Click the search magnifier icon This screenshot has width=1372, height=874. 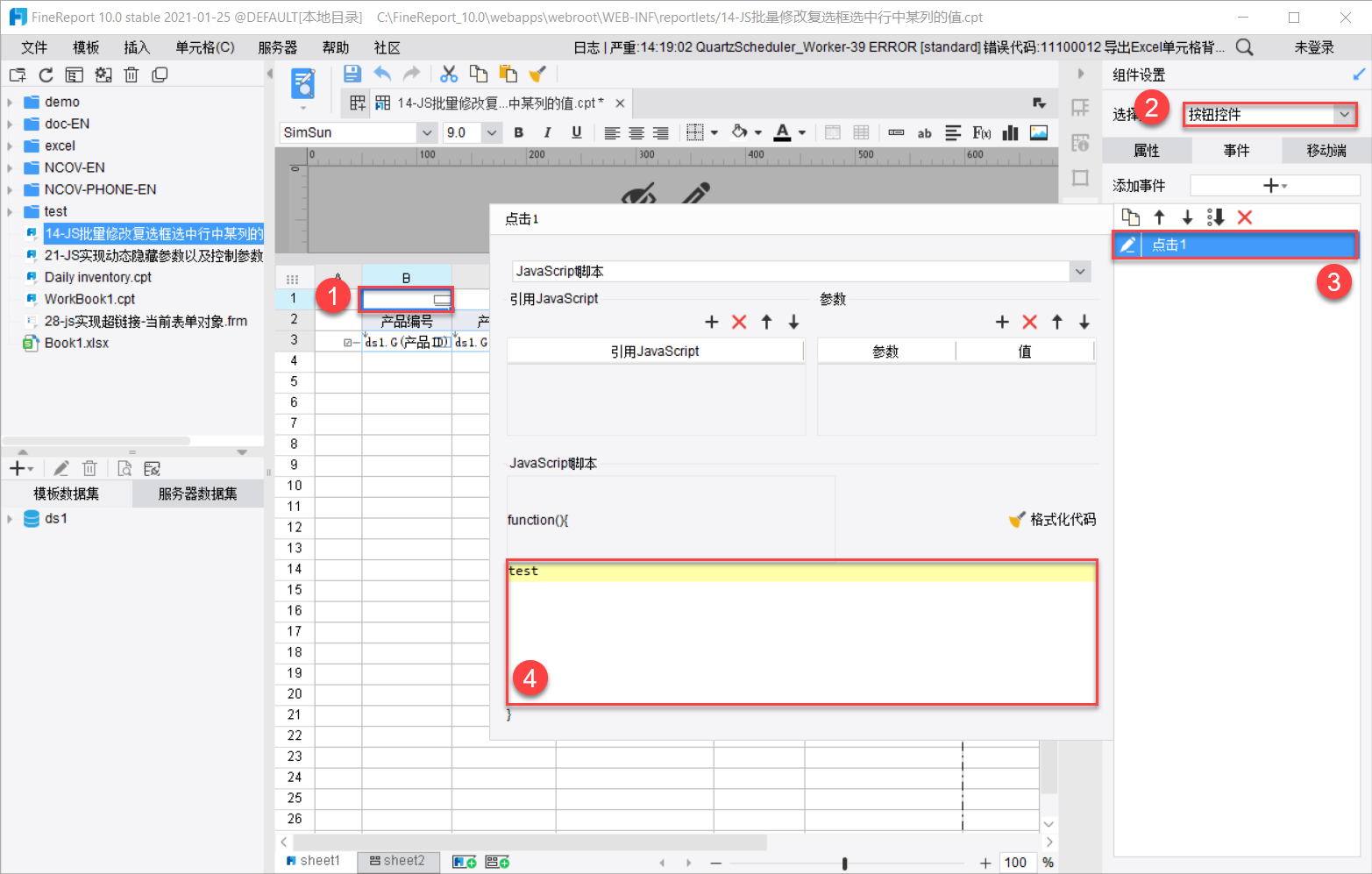(1245, 47)
